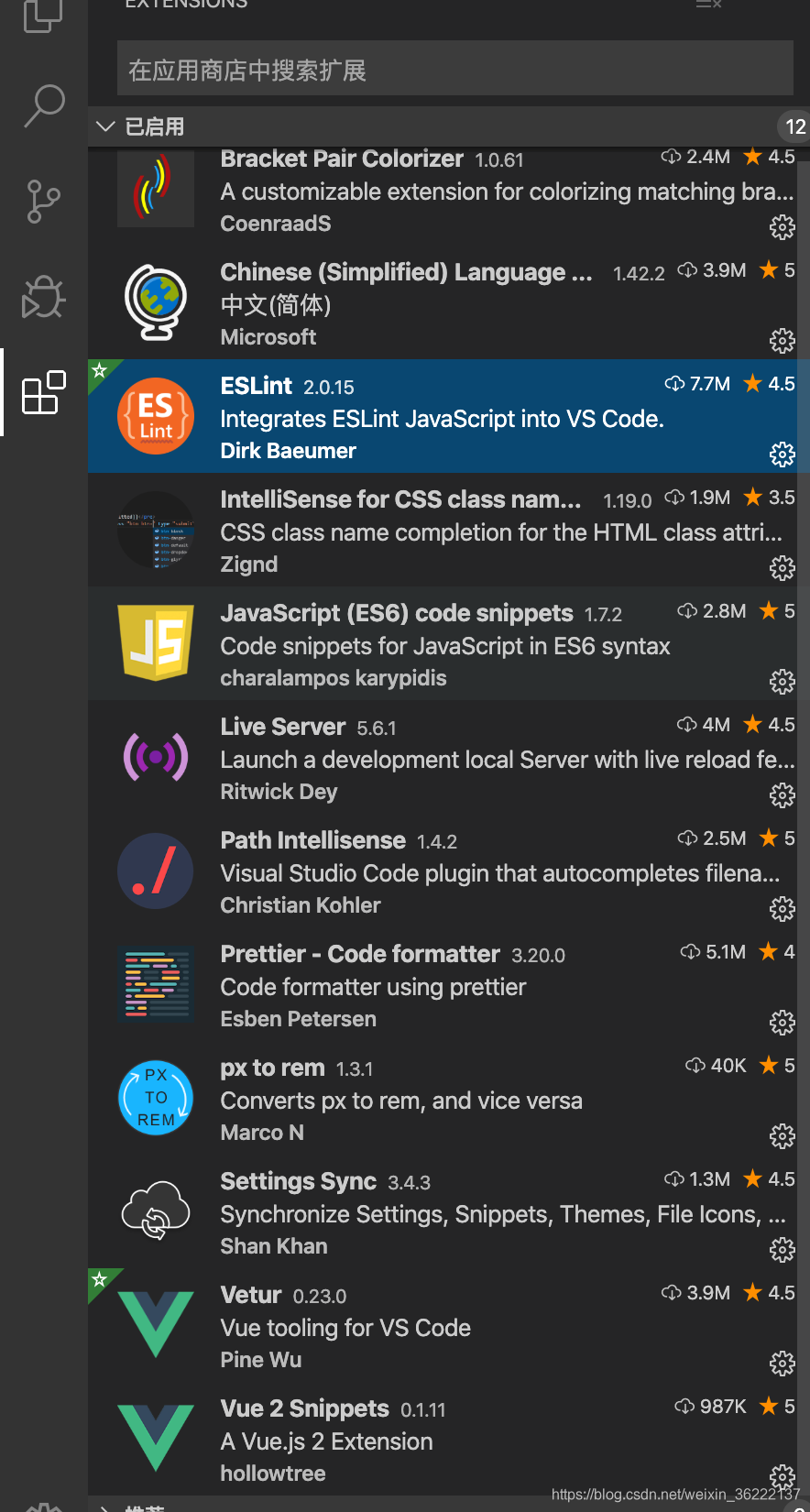Open the gear menu for Prettier

(x=782, y=1023)
